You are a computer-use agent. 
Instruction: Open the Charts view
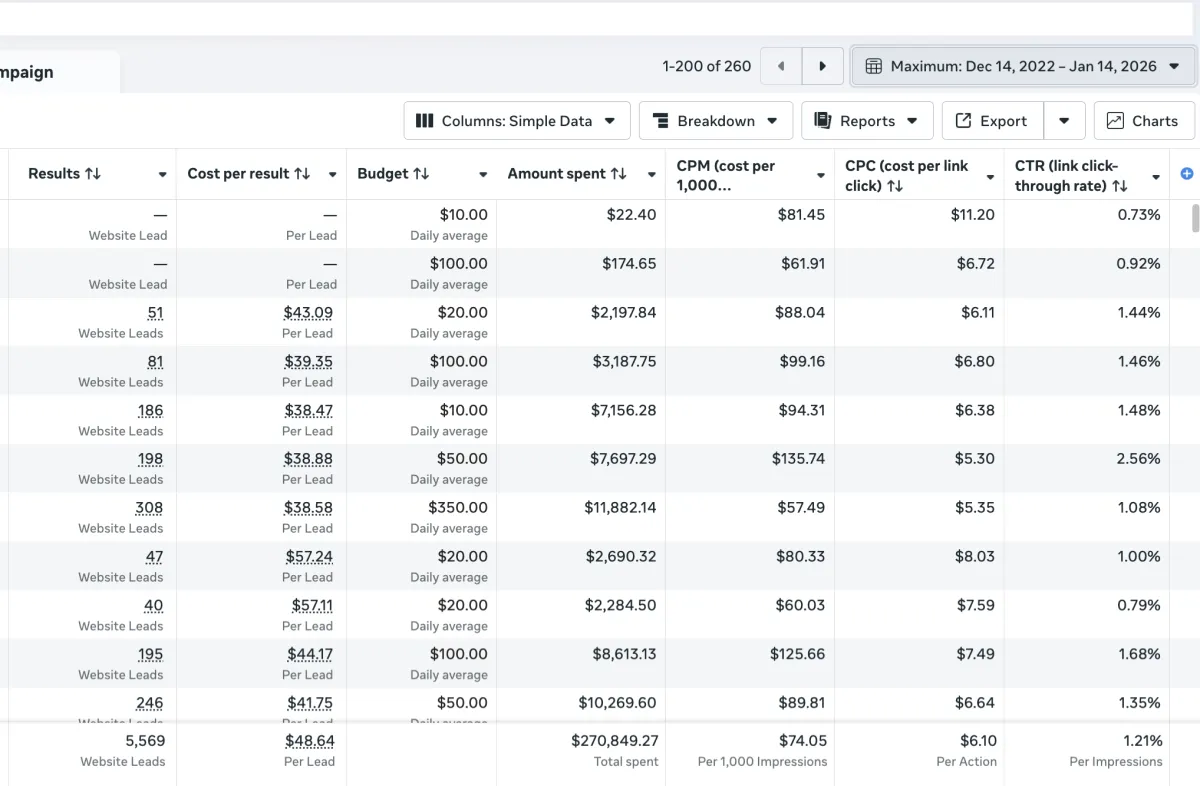coord(1143,121)
